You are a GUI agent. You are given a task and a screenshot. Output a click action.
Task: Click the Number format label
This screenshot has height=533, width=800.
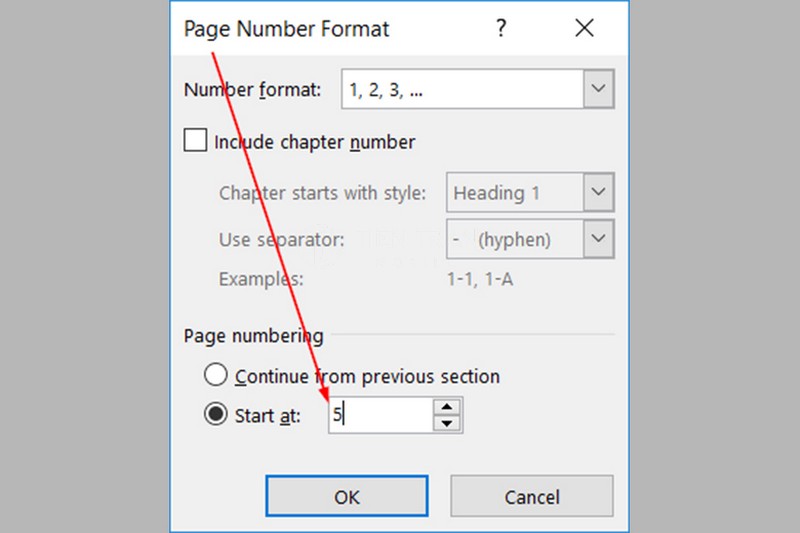[x=252, y=90]
